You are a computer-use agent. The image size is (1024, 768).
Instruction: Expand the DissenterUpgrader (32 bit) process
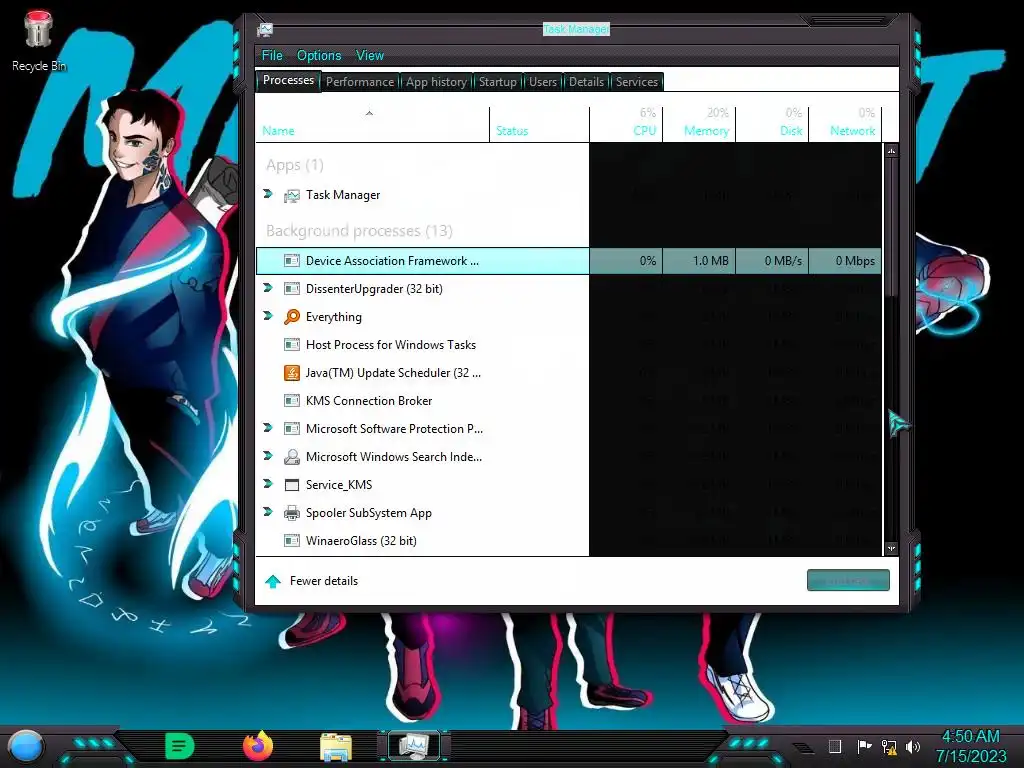(x=268, y=288)
